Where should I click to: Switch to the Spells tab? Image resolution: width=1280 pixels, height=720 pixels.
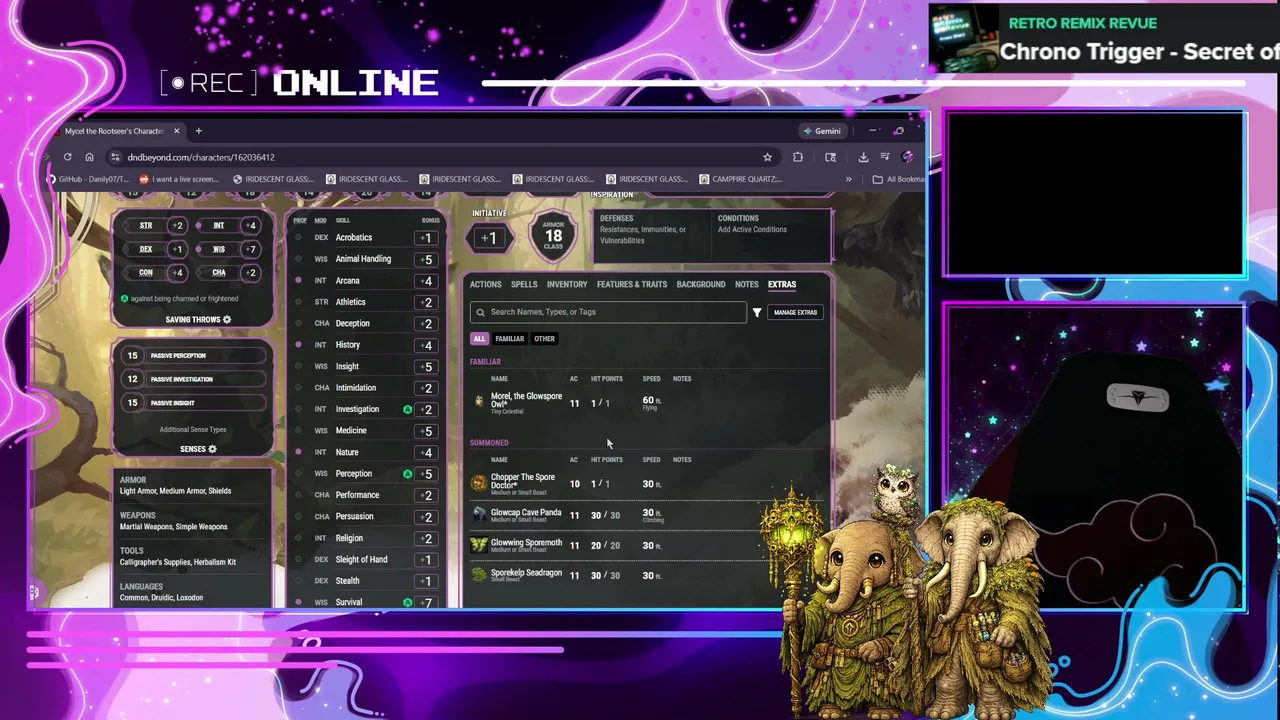pos(524,284)
